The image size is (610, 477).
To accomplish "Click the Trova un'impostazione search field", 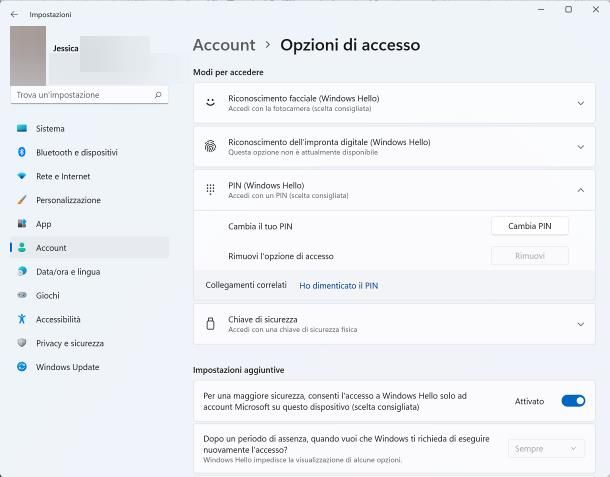I will (x=89, y=95).
